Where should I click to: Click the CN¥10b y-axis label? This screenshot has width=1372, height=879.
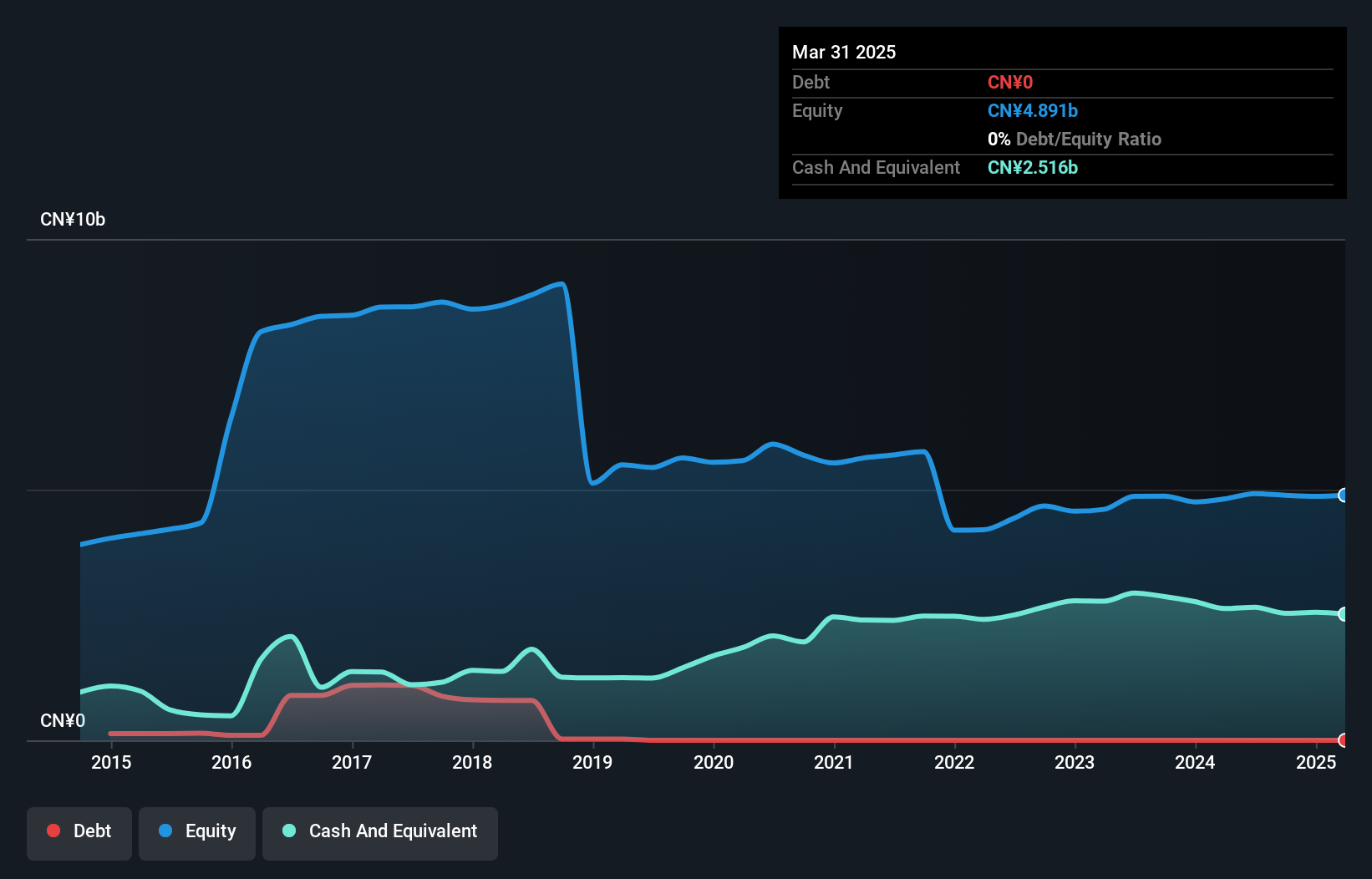(73, 220)
